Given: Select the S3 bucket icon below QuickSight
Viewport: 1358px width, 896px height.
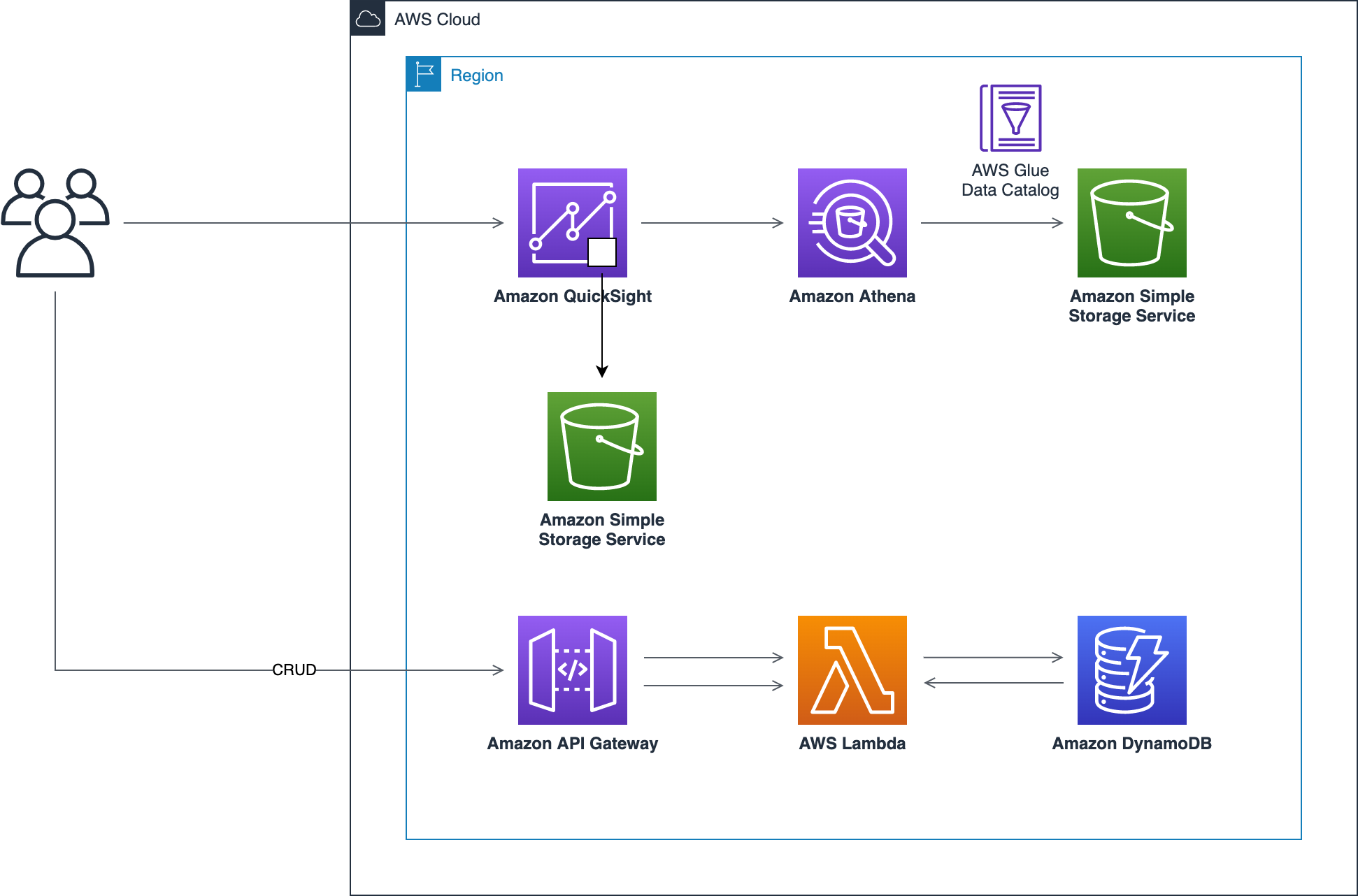Looking at the screenshot, I should click(601, 446).
